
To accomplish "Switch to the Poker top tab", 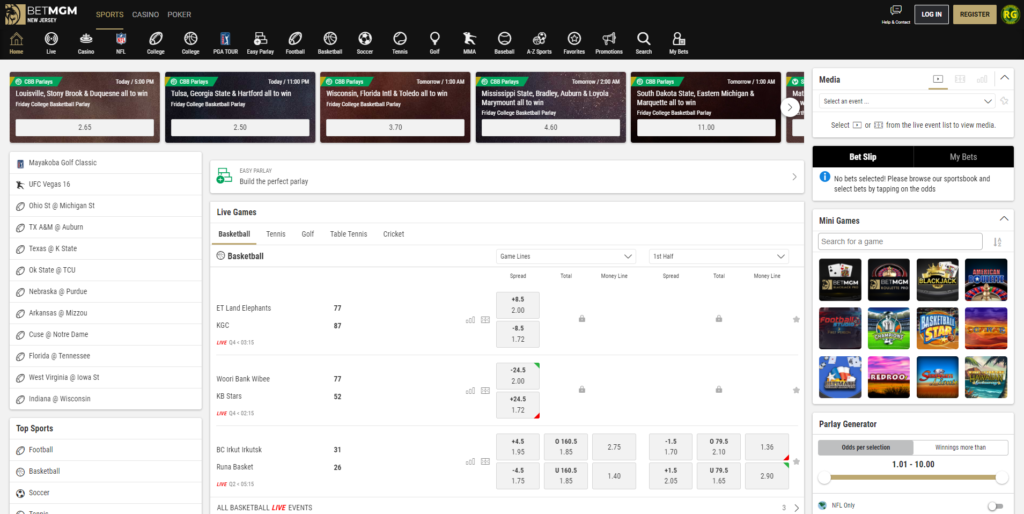I will (180, 14).
